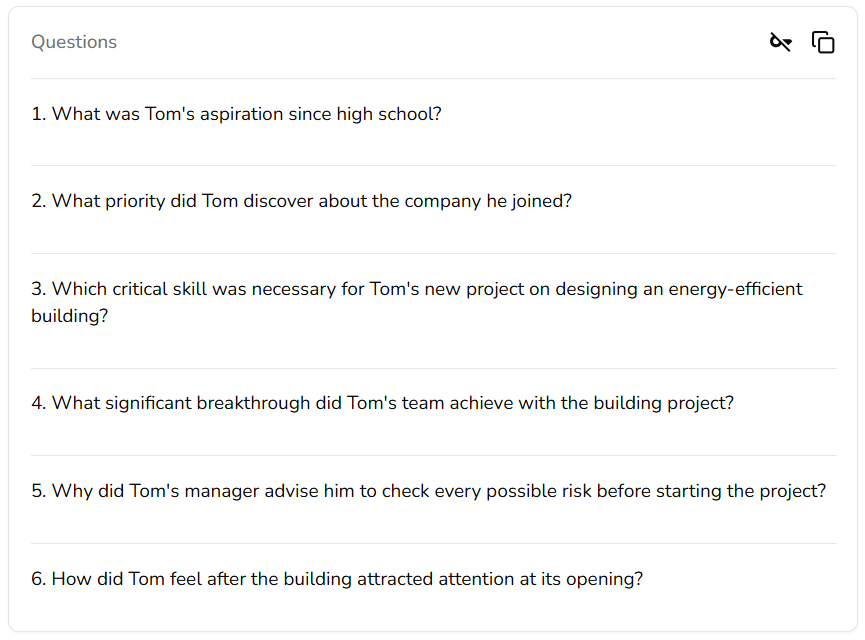
Task: Select question 1 about Tom's aspiration
Action: 236,114
